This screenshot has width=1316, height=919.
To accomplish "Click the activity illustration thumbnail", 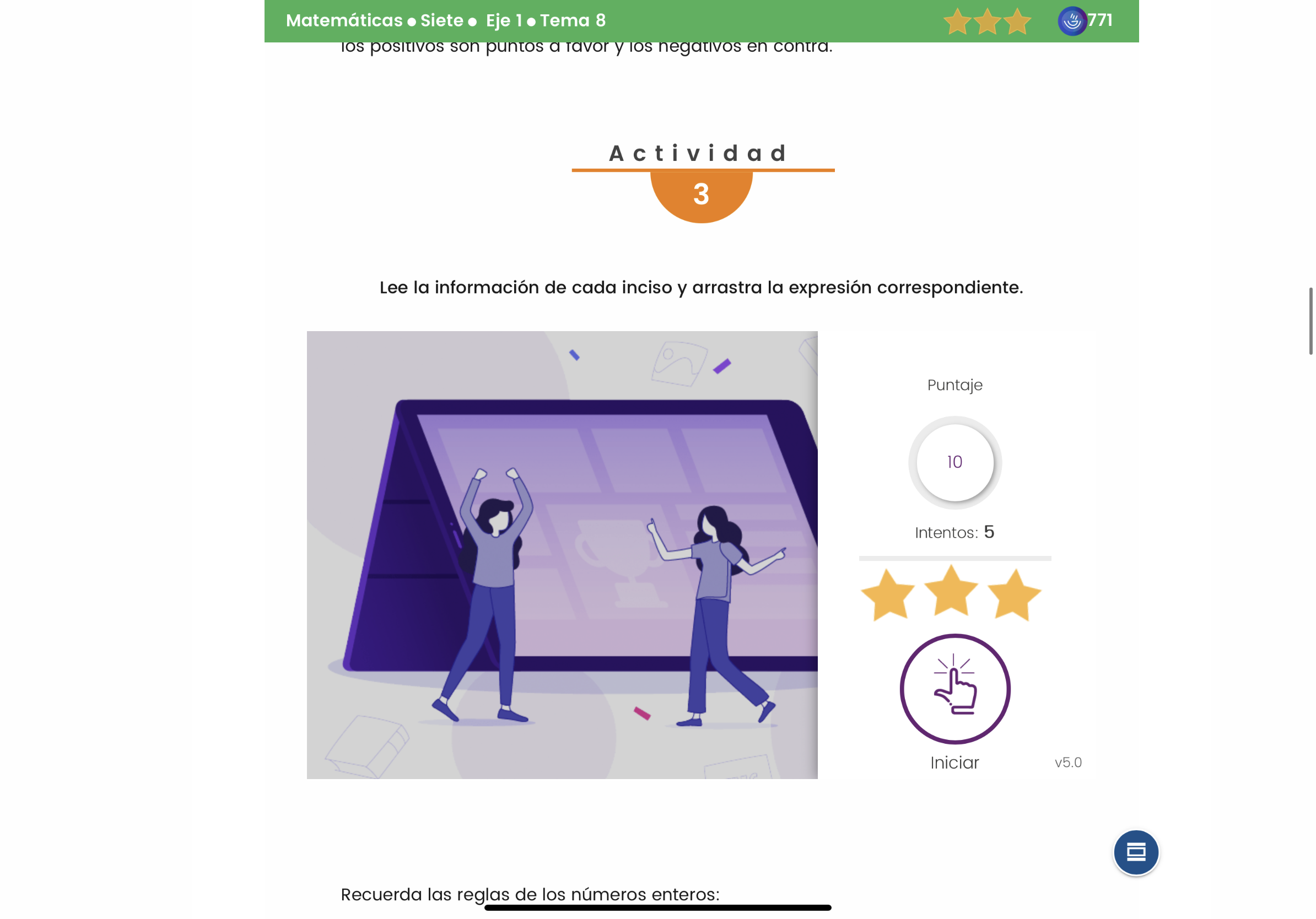I will pyautogui.click(x=562, y=555).
